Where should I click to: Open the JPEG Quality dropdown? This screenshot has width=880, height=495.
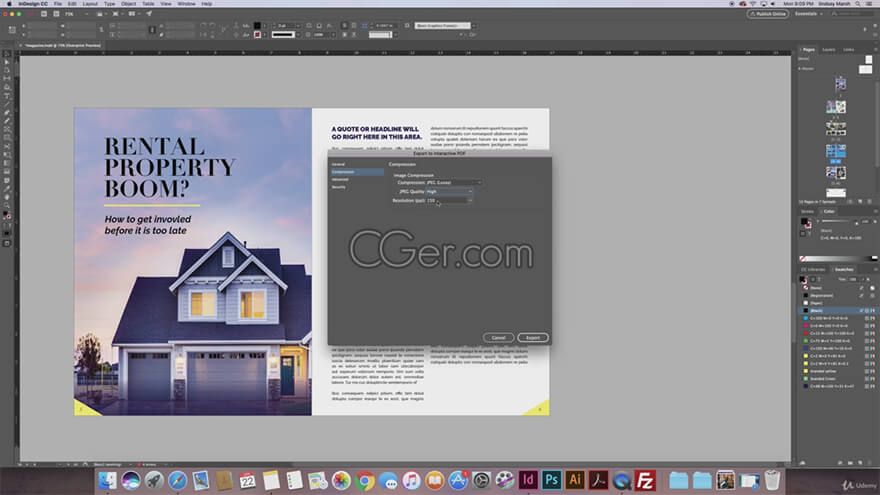pyautogui.click(x=449, y=191)
